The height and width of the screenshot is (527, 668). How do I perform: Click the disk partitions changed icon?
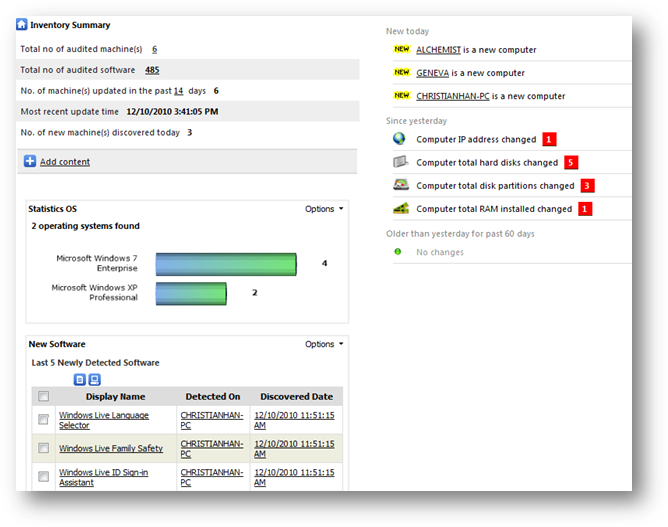point(401,185)
